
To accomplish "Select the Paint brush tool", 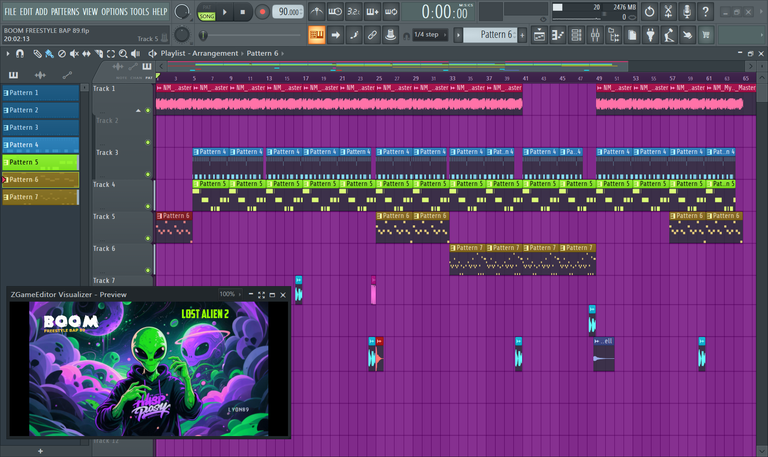I will (x=49, y=53).
